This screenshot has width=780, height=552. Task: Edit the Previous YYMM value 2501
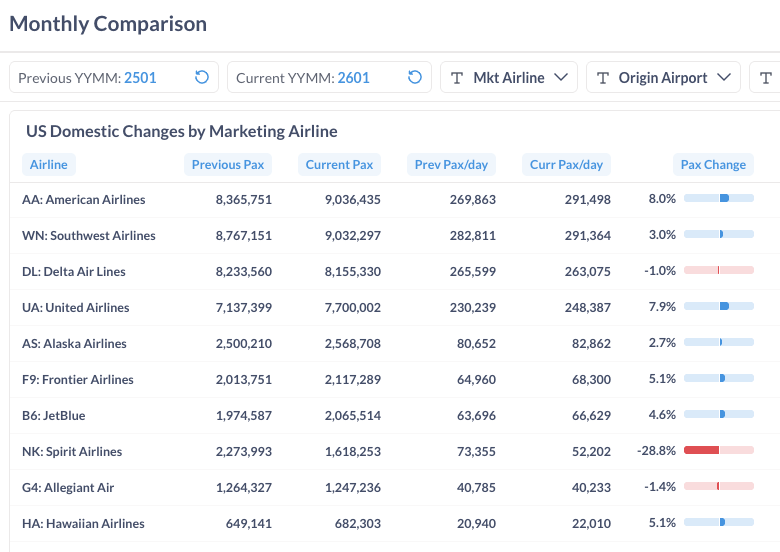pyautogui.click(x=140, y=78)
